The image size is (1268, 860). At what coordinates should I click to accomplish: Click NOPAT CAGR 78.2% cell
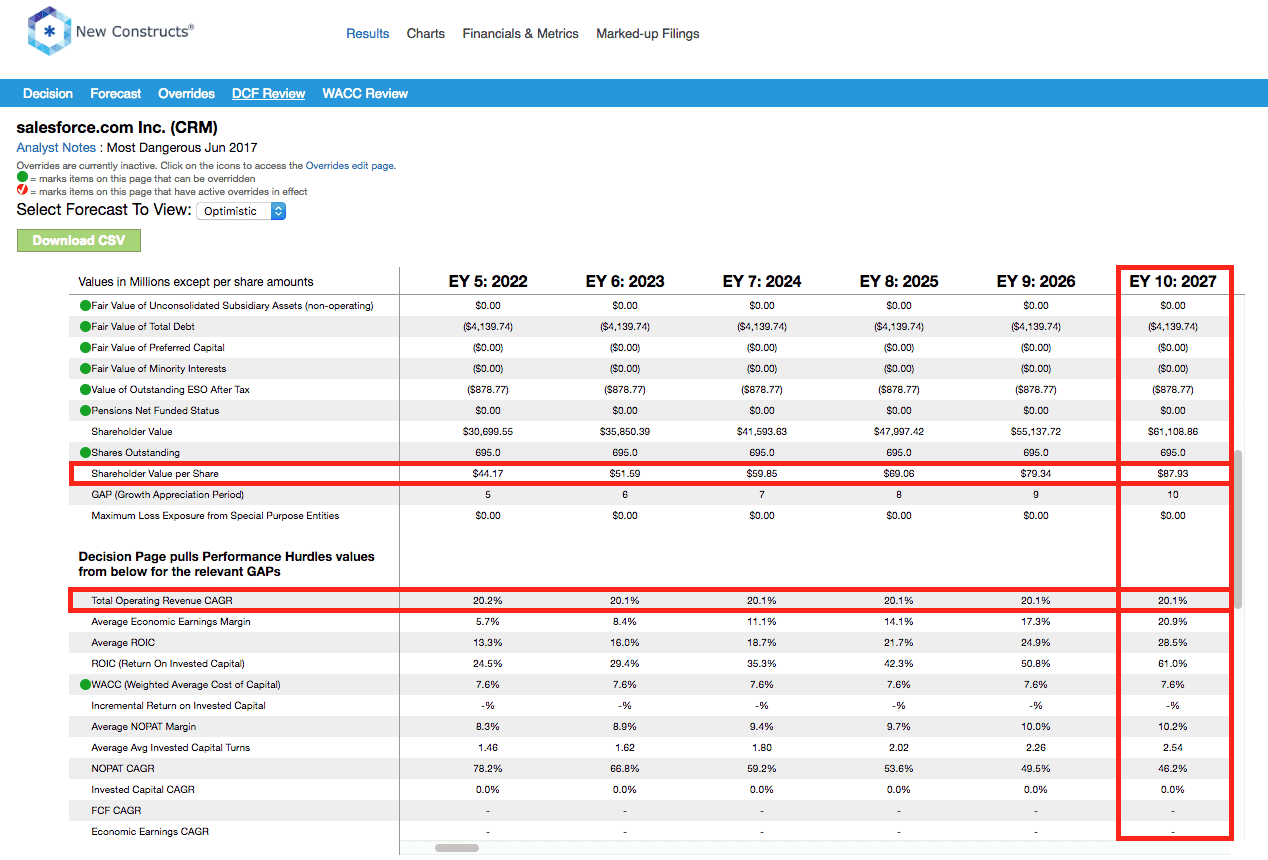488,768
